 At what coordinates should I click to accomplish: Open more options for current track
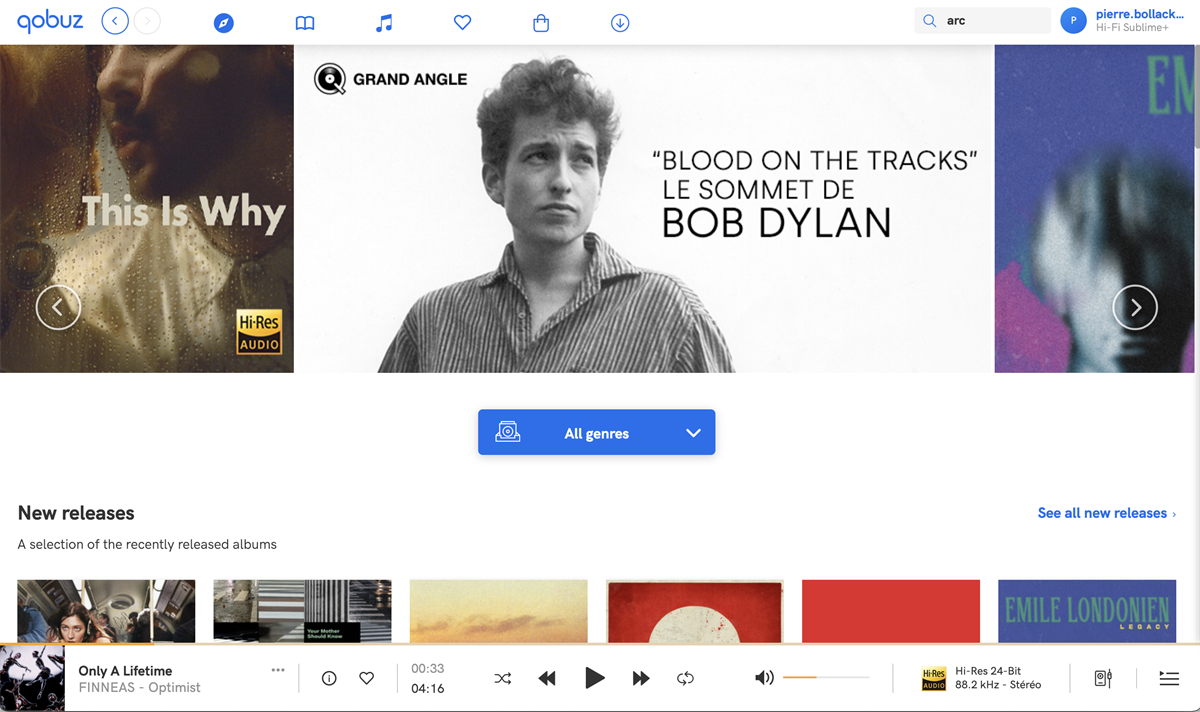click(x=278, y=670)
